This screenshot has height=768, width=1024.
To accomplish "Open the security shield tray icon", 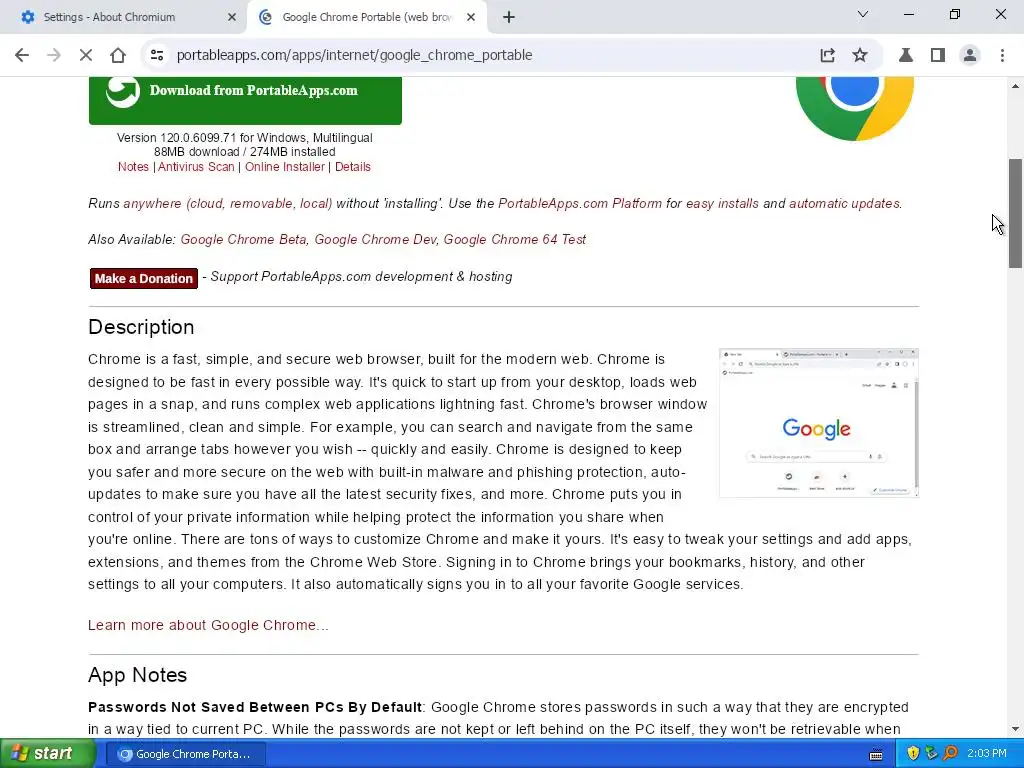I will [913, 754].
